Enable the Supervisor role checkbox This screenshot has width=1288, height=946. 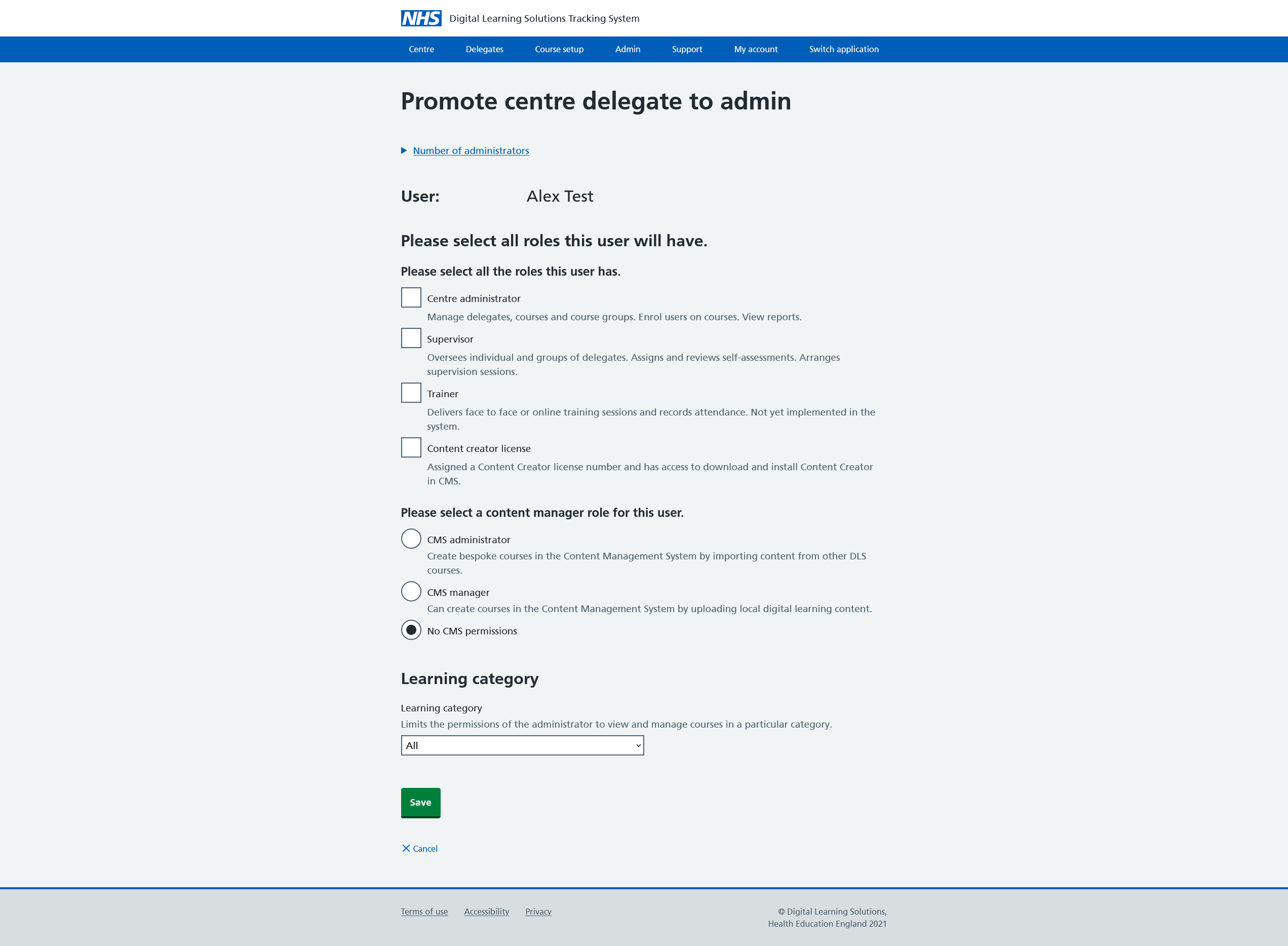[x=411, y=338]
